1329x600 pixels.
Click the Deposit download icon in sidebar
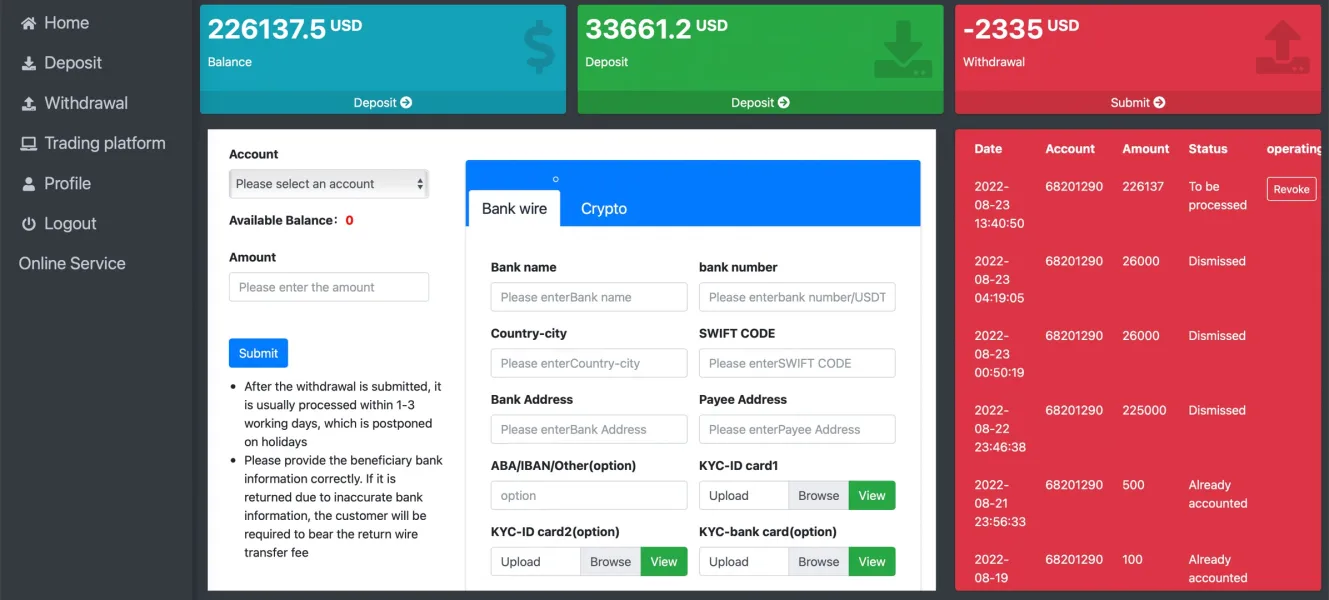tap(28, 63)
